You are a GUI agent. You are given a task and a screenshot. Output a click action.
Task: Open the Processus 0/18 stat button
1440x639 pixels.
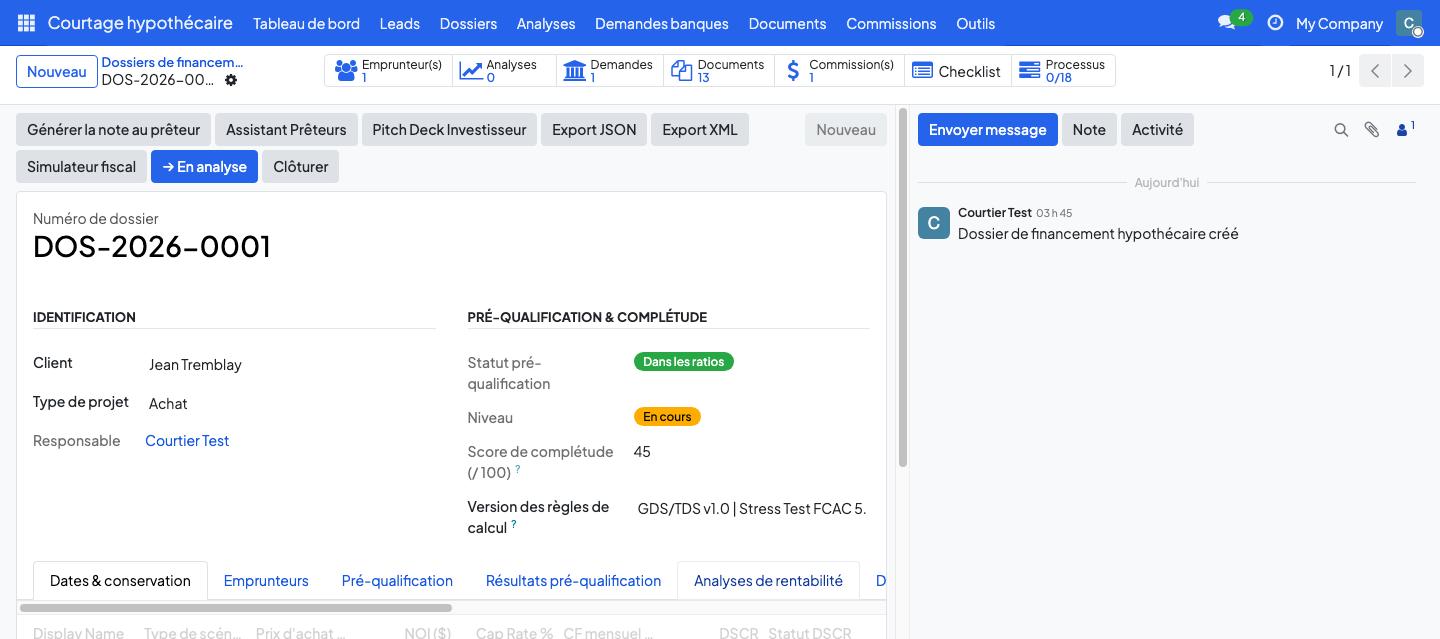pyautogui.click(x=1062, y=71)
